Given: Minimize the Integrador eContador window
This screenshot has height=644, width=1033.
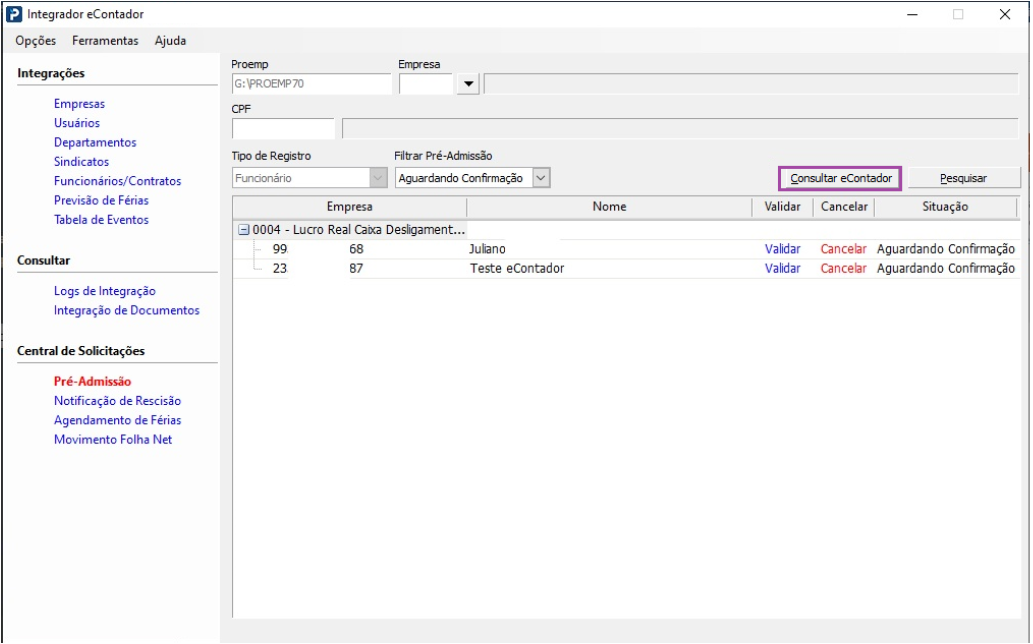Looking at the screenshot, I should click(912, 14).
